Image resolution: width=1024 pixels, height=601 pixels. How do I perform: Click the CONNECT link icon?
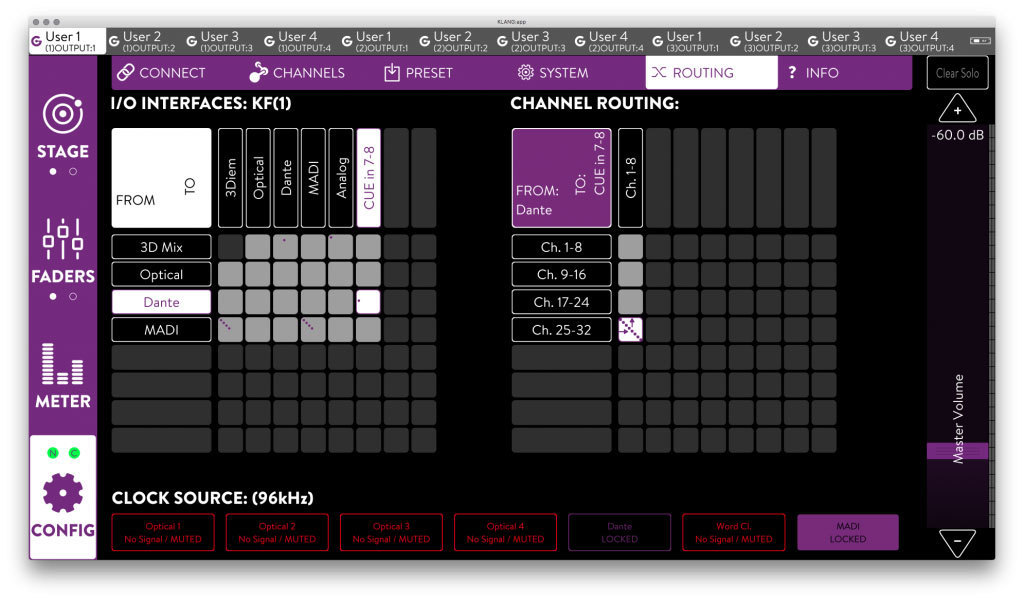point(125,73)
